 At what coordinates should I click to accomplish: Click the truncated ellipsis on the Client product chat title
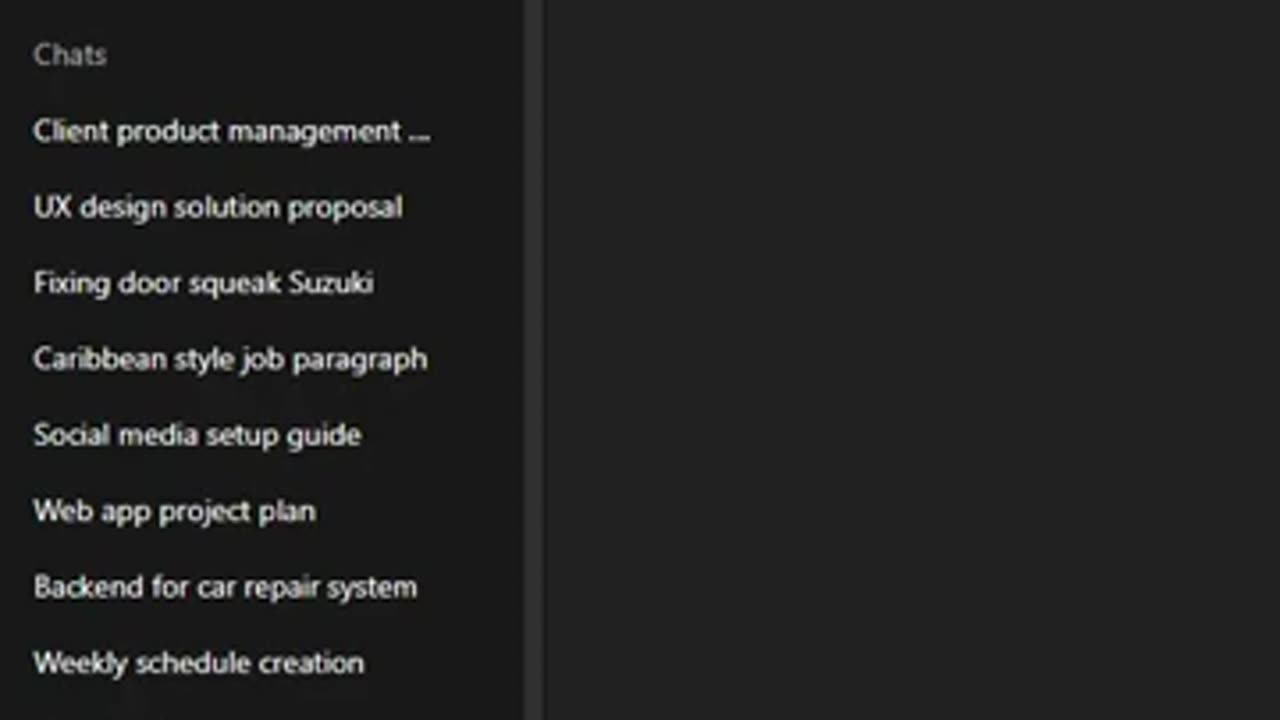pyautogui.click(x=419, y=133)
